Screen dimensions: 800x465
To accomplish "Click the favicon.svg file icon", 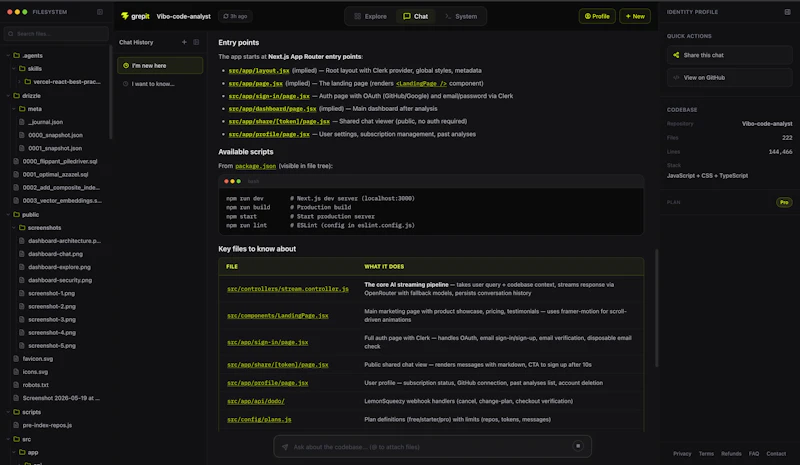I will [x=16, y=359].
